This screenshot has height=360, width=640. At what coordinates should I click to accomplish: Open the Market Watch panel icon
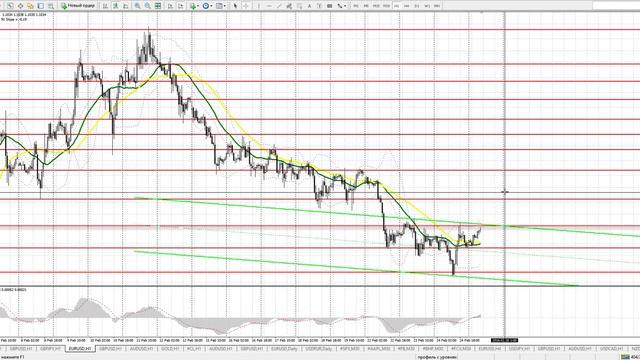point(10,6)
